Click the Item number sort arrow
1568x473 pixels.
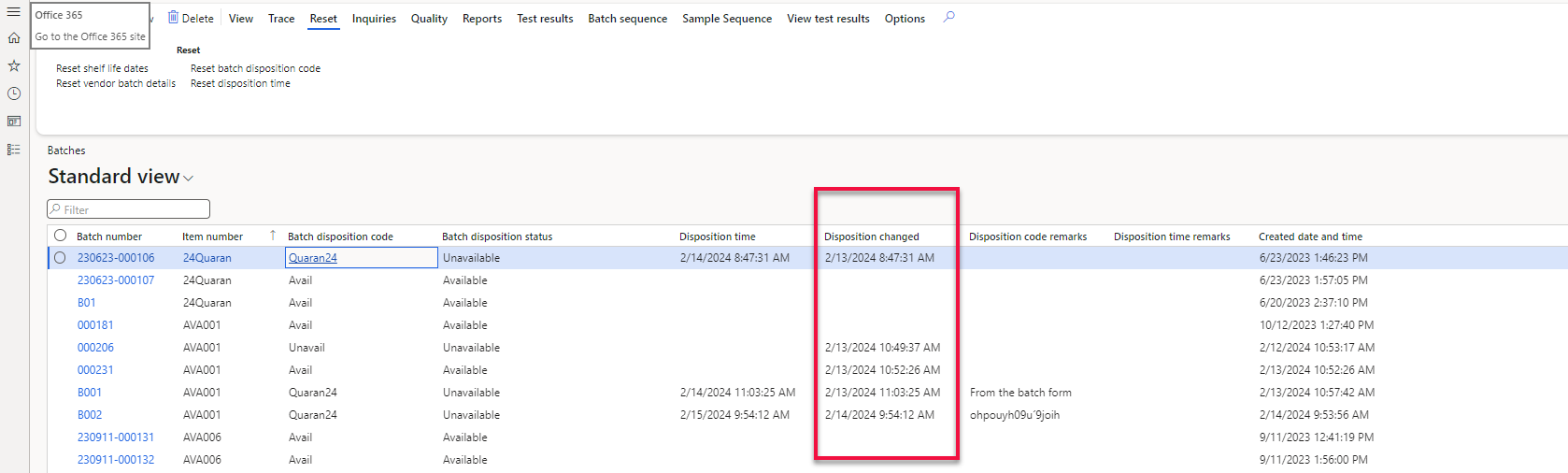pos(273,236)
